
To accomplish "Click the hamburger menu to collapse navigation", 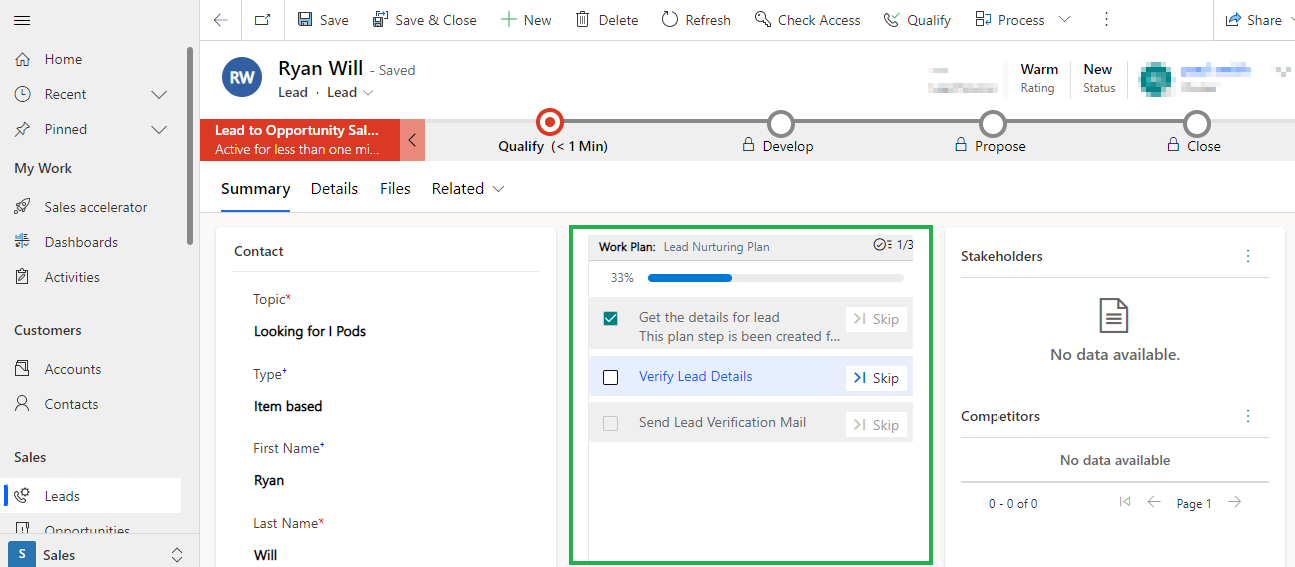I will point(22,20).
